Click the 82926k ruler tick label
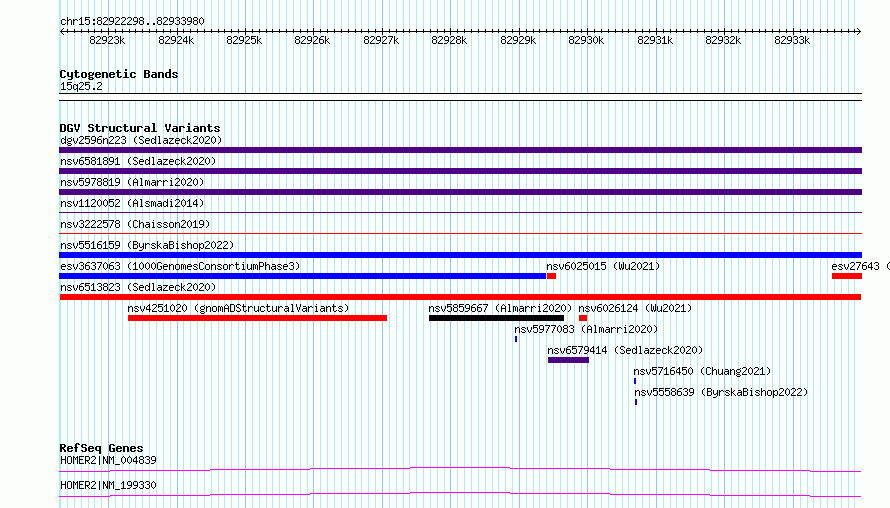Screen dimensions: 890x508 (312, 40)
